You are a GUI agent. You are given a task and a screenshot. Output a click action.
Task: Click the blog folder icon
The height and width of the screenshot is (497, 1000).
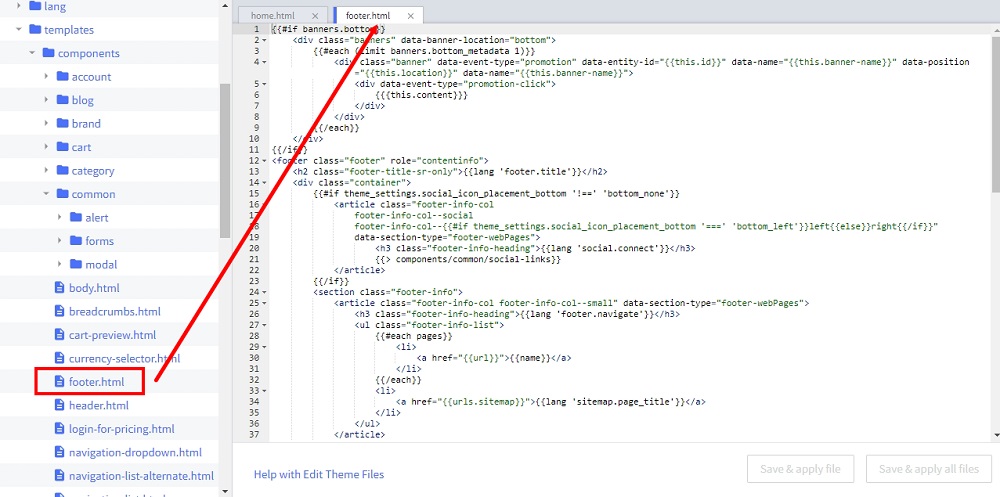62,100
